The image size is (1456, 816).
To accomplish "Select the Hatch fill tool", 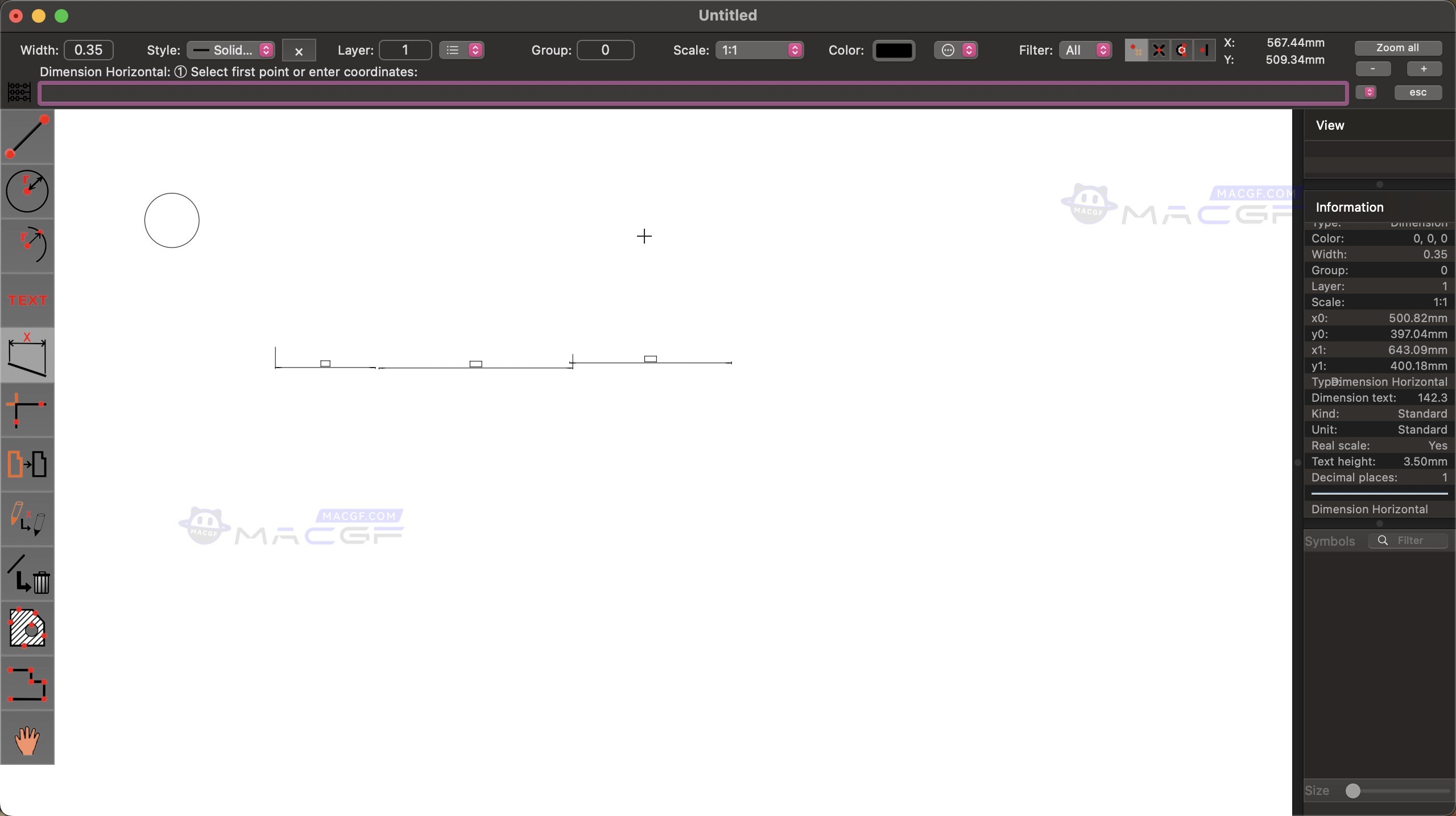I will pyautogui.click(x=27, y=628).
